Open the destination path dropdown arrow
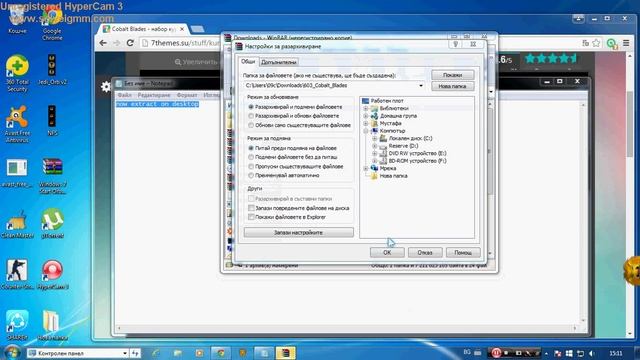Image resolution: width=640 pixels, height=360 pixels. coord(421,86)
